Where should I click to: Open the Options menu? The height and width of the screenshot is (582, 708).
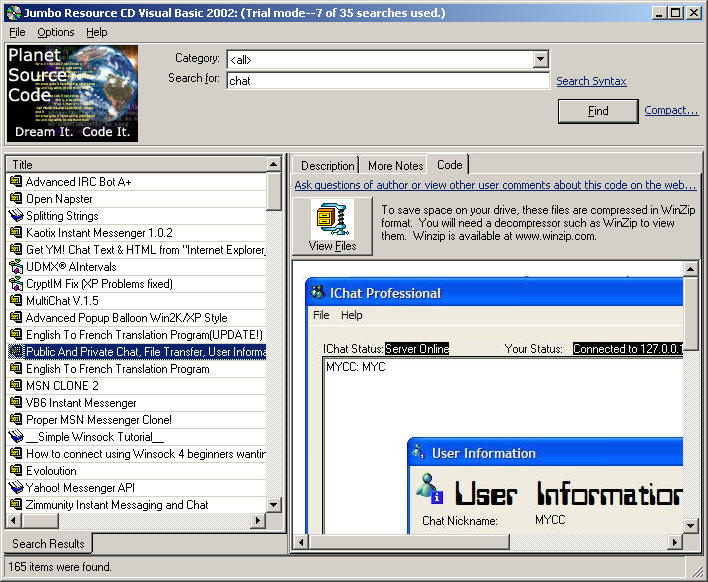tap(56, 33)
